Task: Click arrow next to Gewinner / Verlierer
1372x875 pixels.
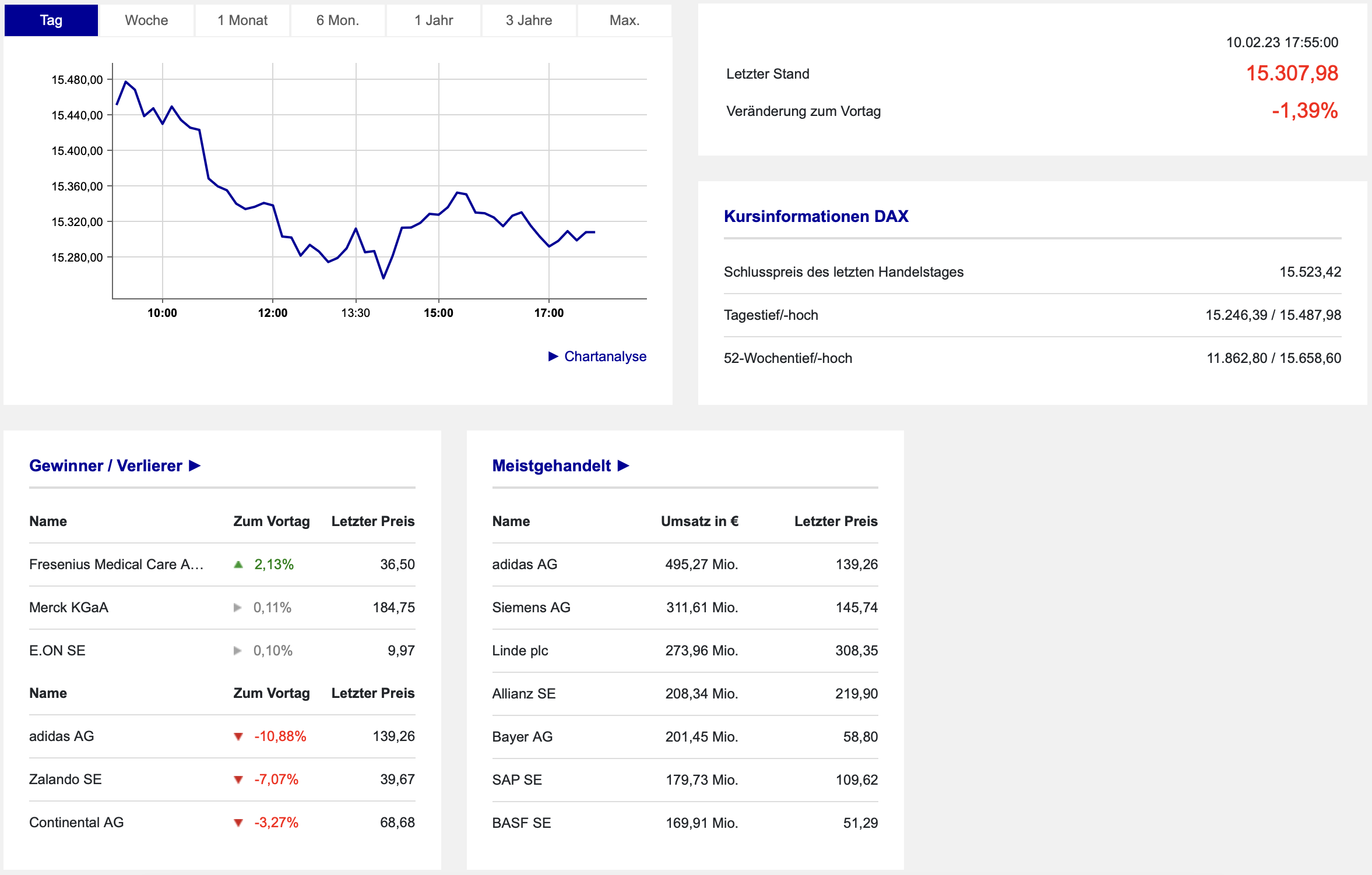Action: click(195, 466)
